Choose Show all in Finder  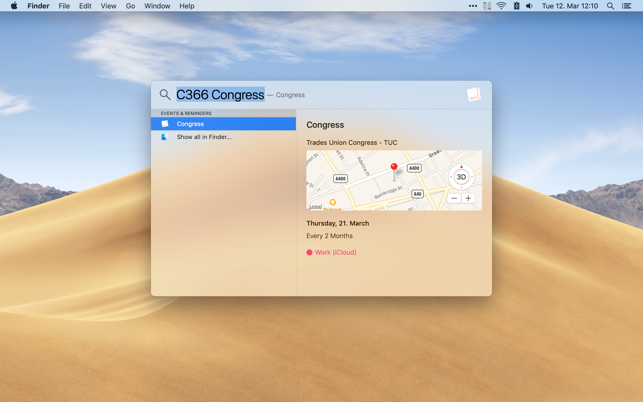[223, 137]
